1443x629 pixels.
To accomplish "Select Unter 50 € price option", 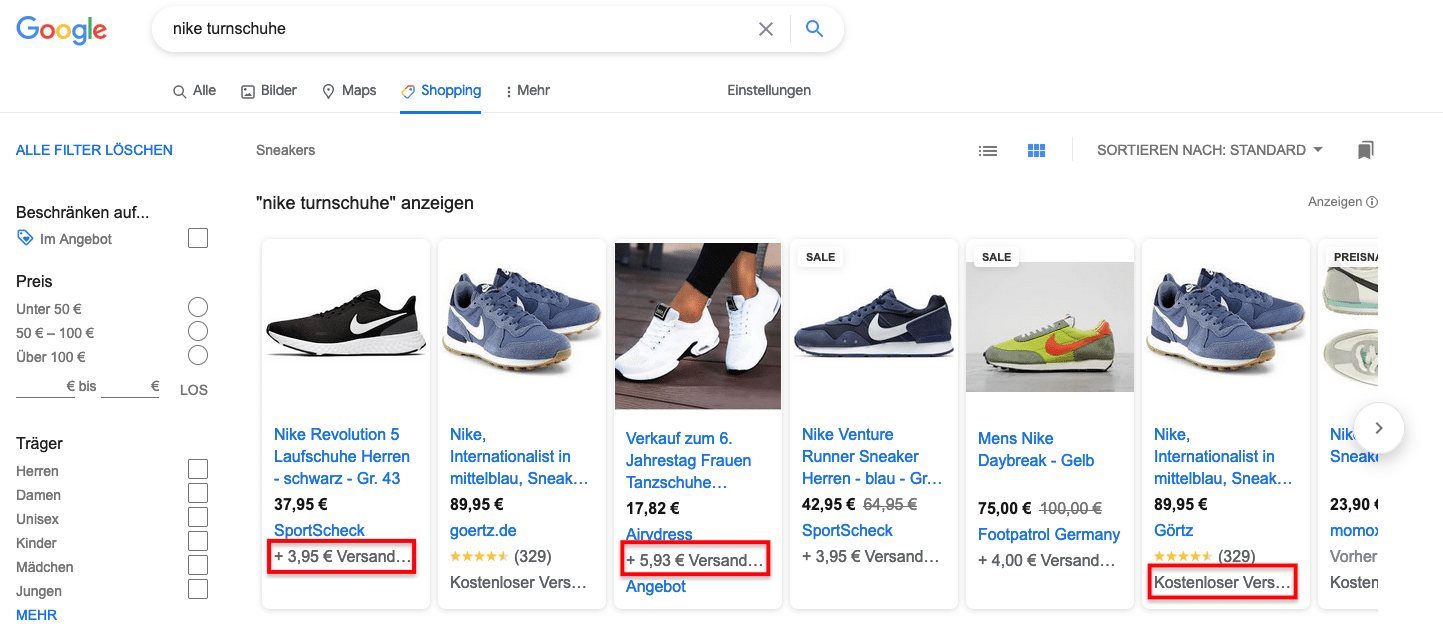I will (x=198, y=307).
